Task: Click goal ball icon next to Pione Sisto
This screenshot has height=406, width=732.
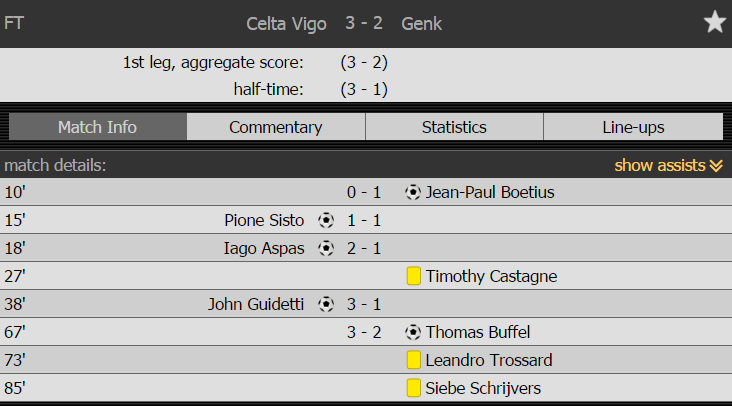Action: [326, 220]
